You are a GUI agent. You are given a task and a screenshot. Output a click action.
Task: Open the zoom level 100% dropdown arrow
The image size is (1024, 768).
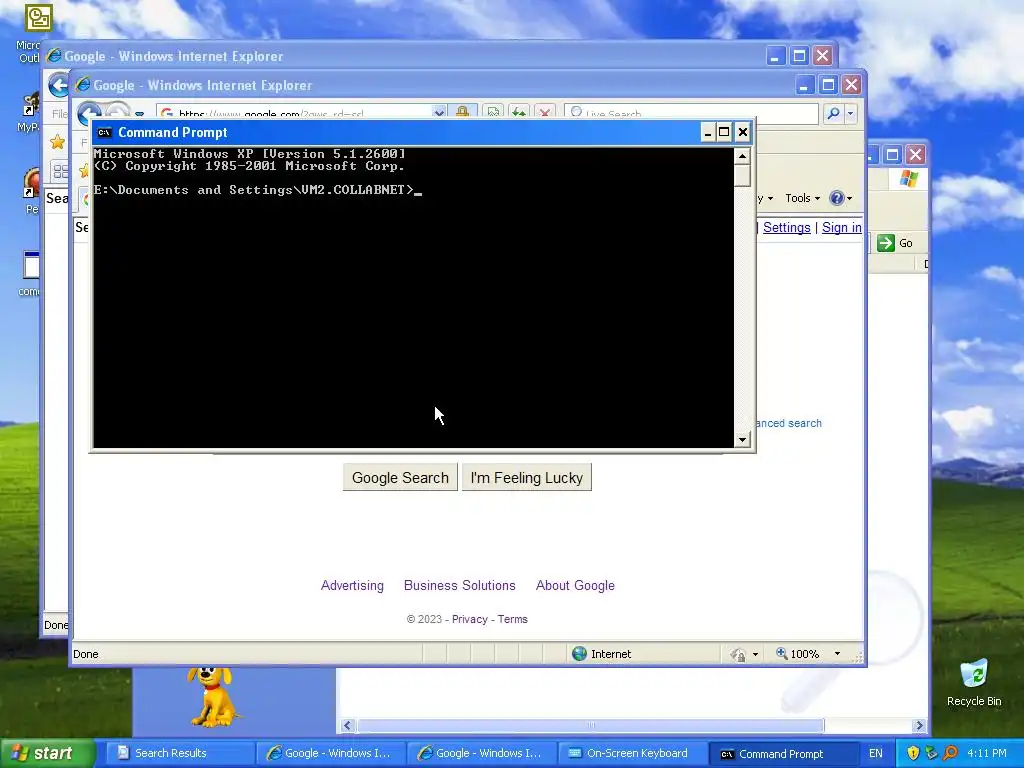(837, 654)
